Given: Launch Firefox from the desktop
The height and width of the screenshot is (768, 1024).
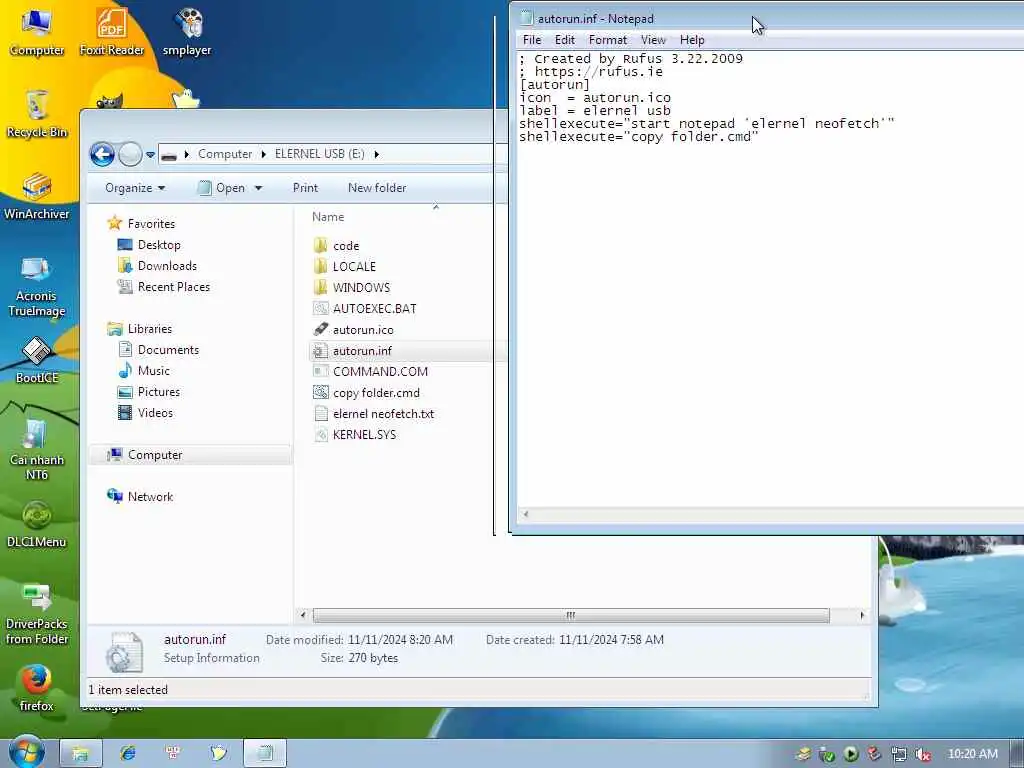Looking at the screenshot, I should pos(37,688).
